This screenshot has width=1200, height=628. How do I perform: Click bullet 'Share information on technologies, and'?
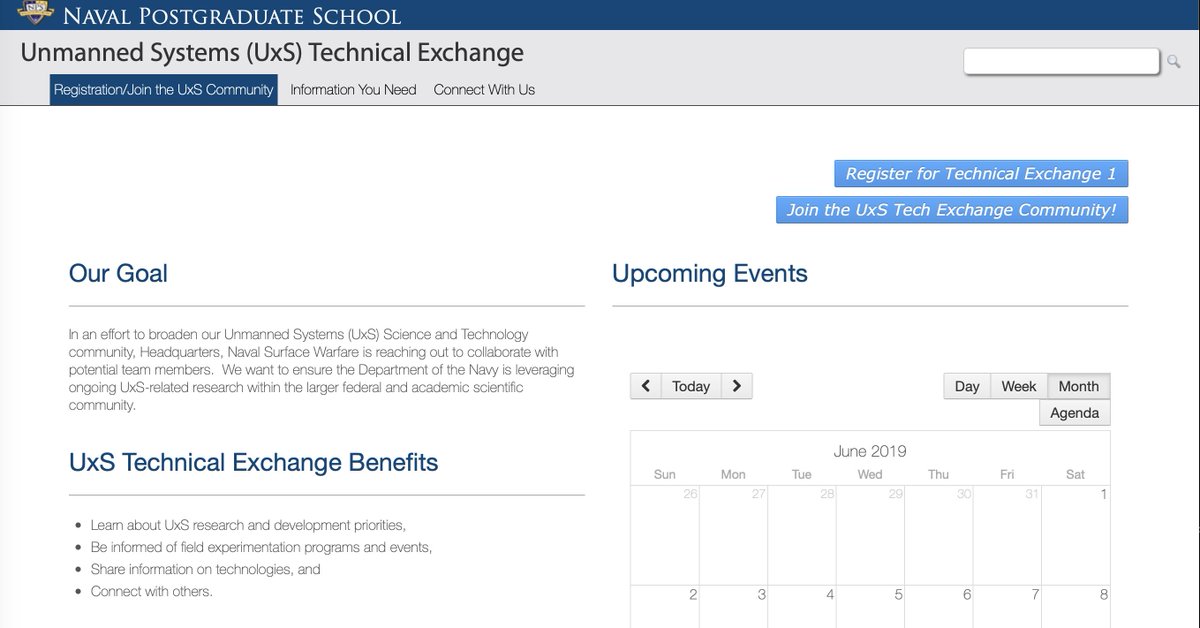(x=205, y=569)
